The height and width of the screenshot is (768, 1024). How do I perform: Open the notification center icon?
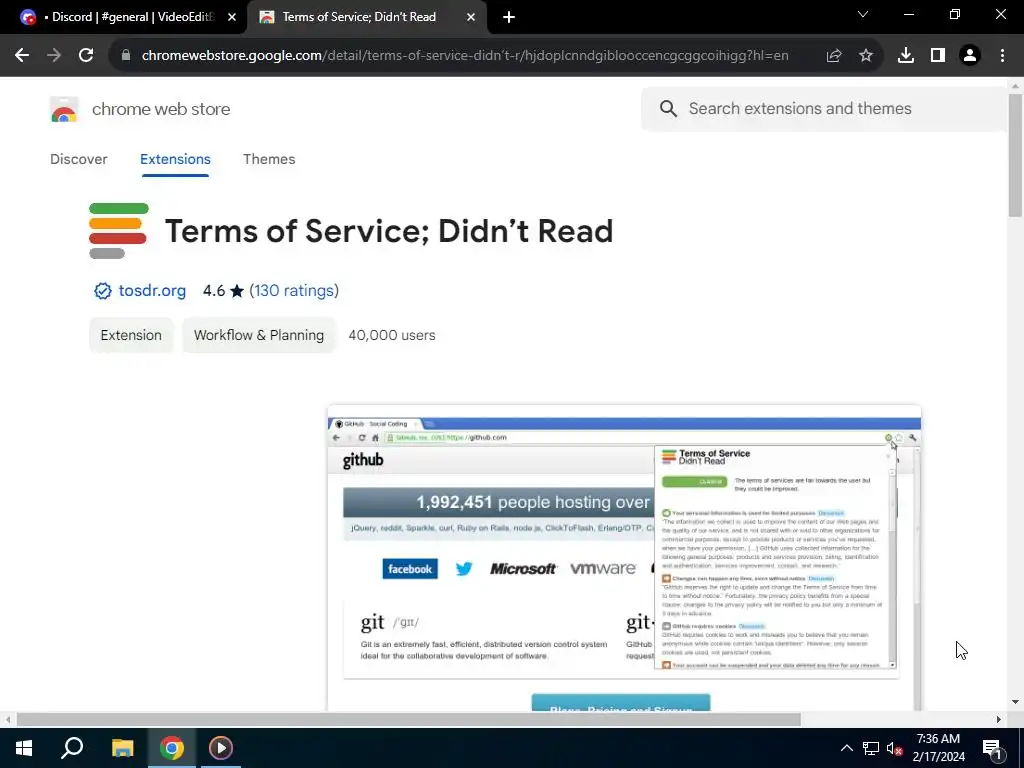point(992,748)
